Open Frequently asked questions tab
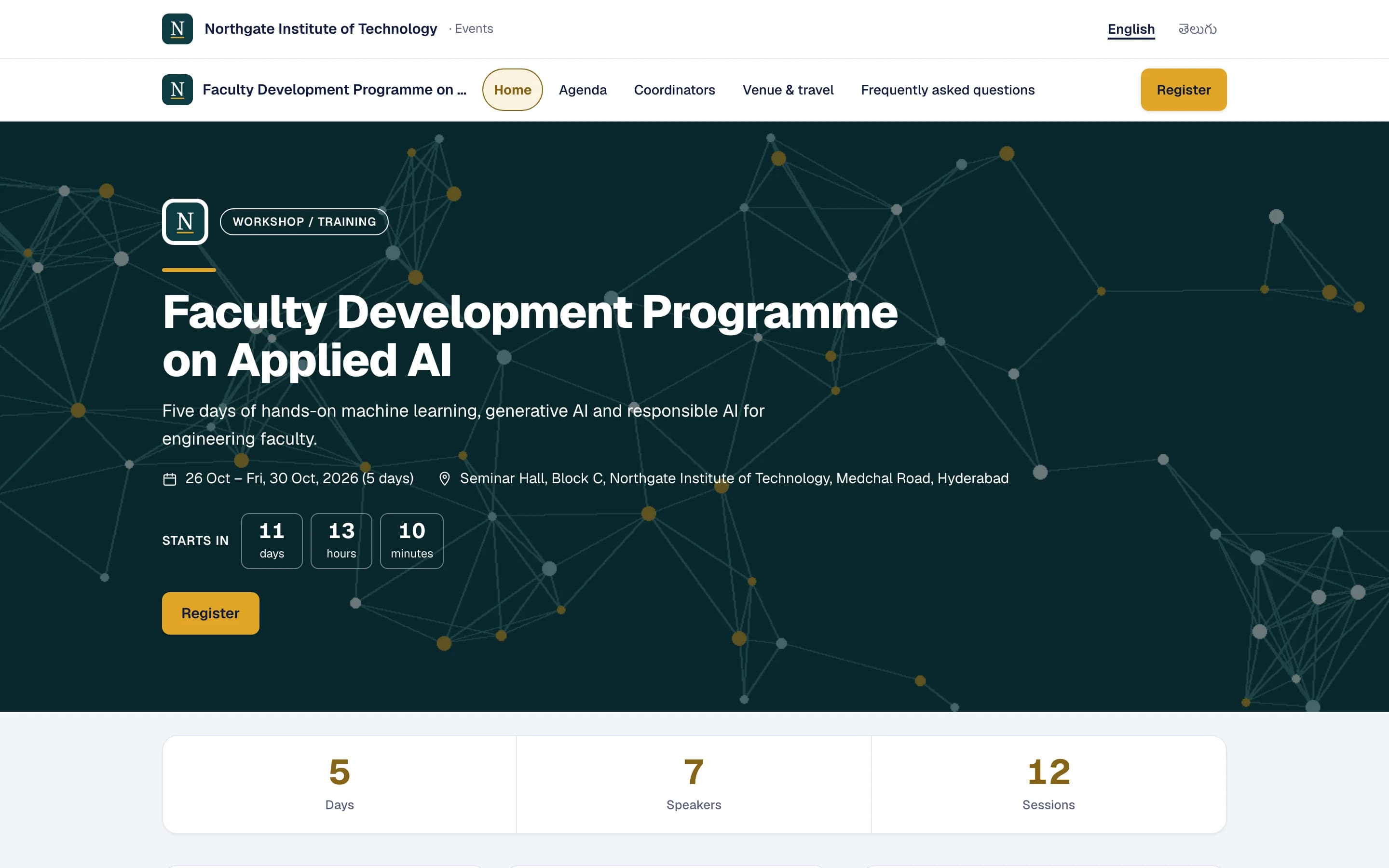 (x=948, y=90)
